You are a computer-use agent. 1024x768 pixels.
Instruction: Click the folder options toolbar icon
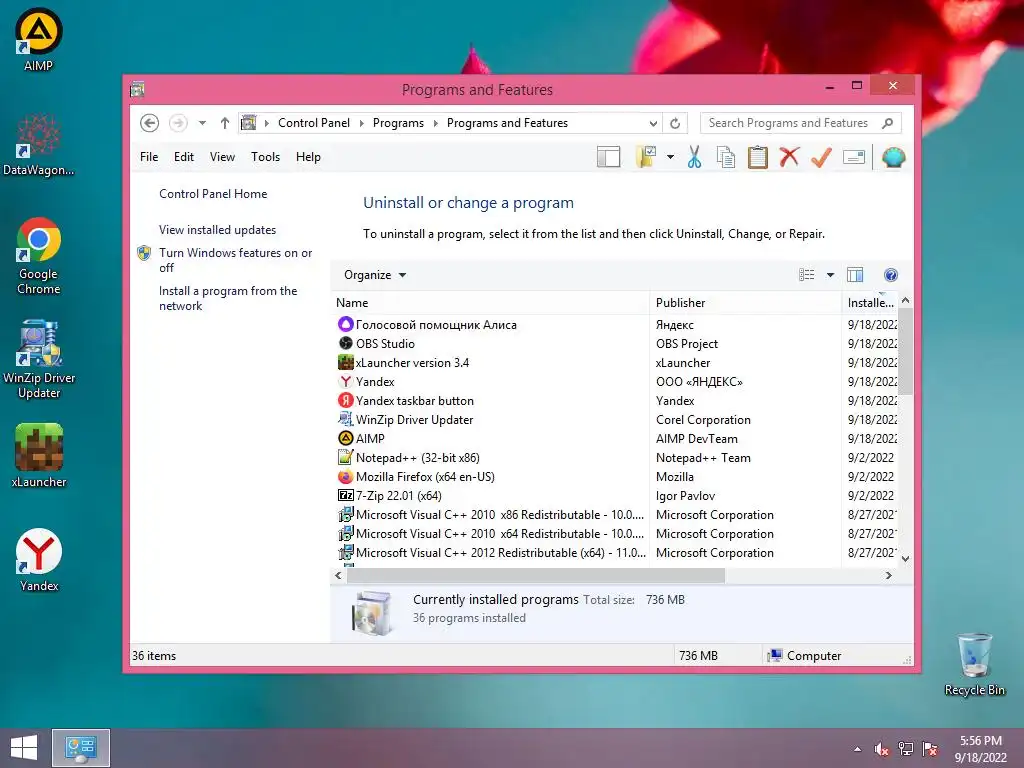pos(646,157)
